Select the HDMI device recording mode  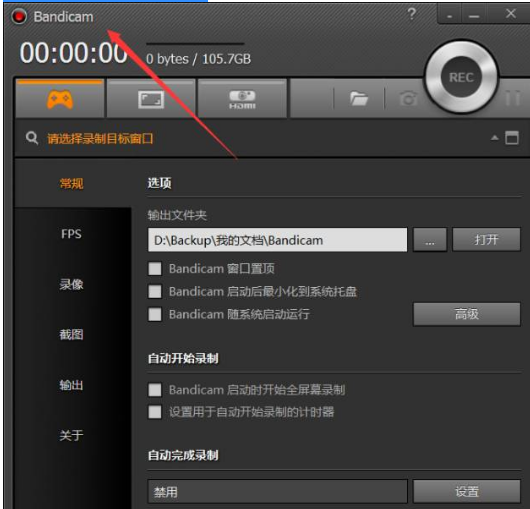coord(242,99)
